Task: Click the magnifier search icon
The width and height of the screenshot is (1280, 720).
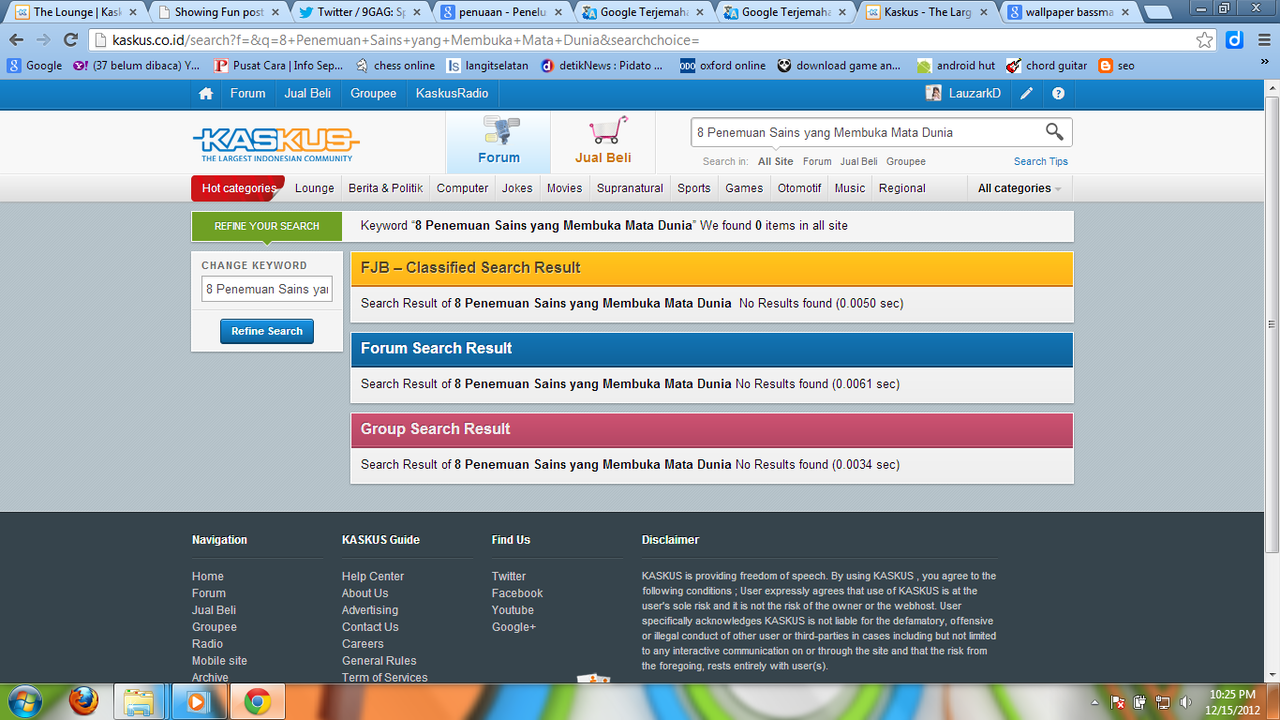Action: pos(1054,131)
